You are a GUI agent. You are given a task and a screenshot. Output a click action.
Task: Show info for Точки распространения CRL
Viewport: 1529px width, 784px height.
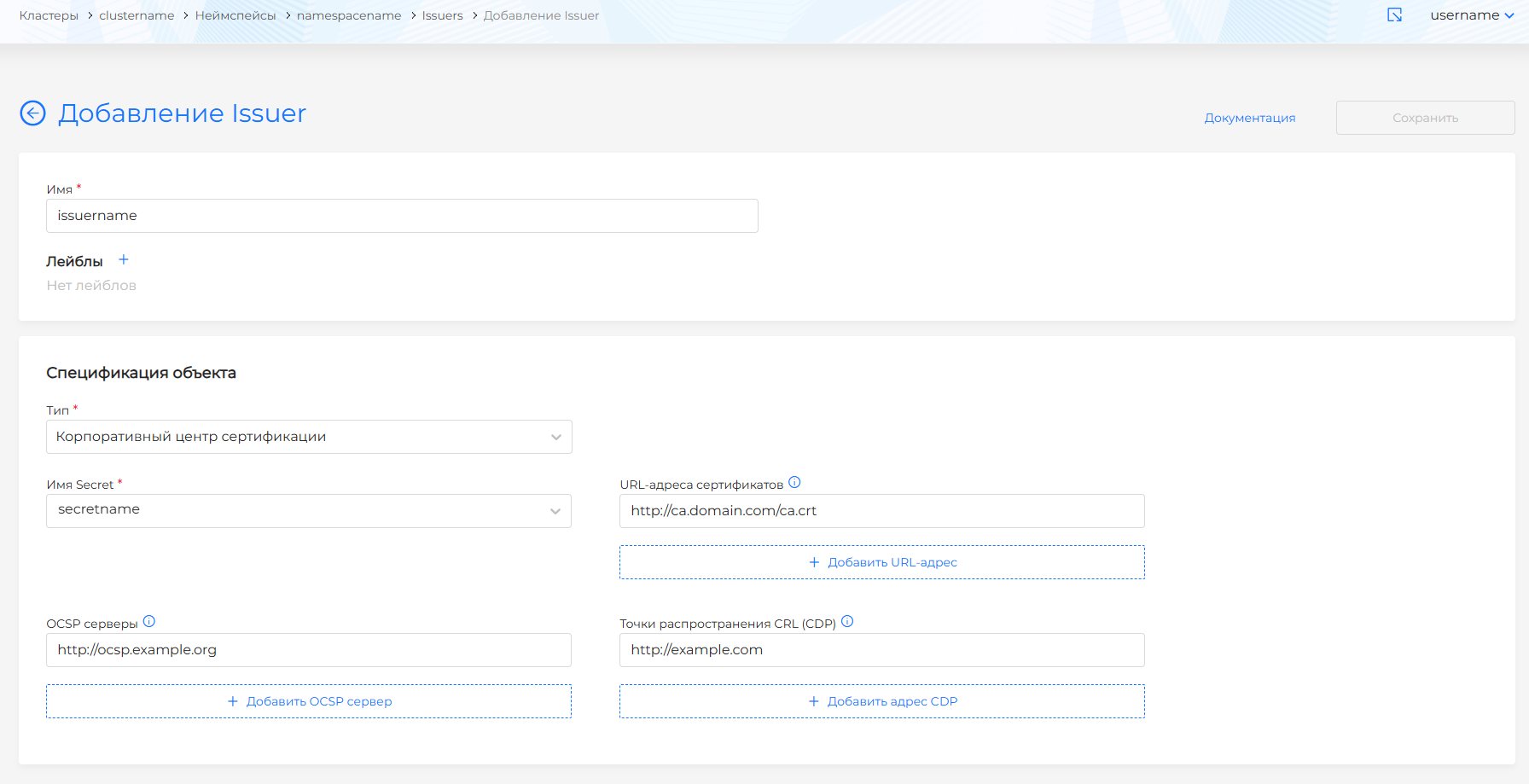847,622
